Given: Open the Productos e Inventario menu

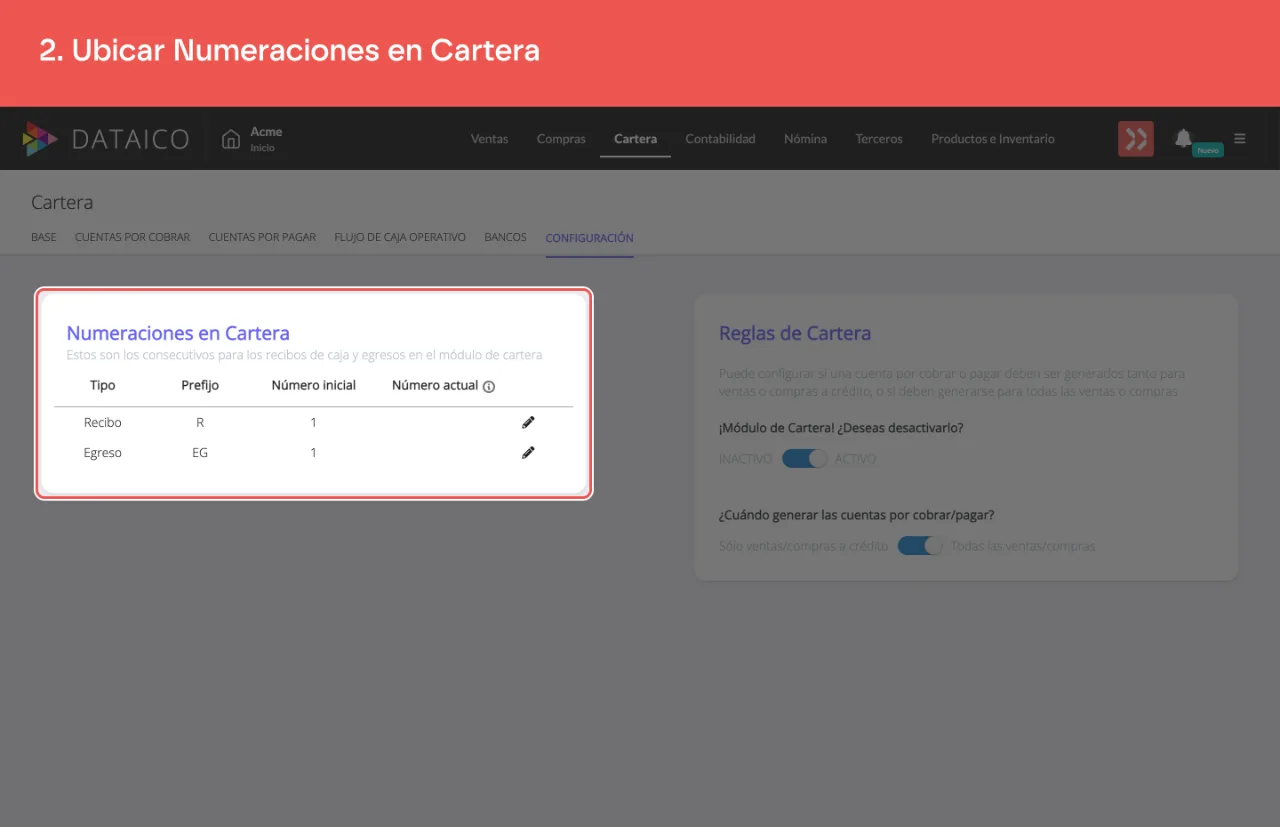Looking at the screenshot, I should pyautogui.click(x=993, y=139).
